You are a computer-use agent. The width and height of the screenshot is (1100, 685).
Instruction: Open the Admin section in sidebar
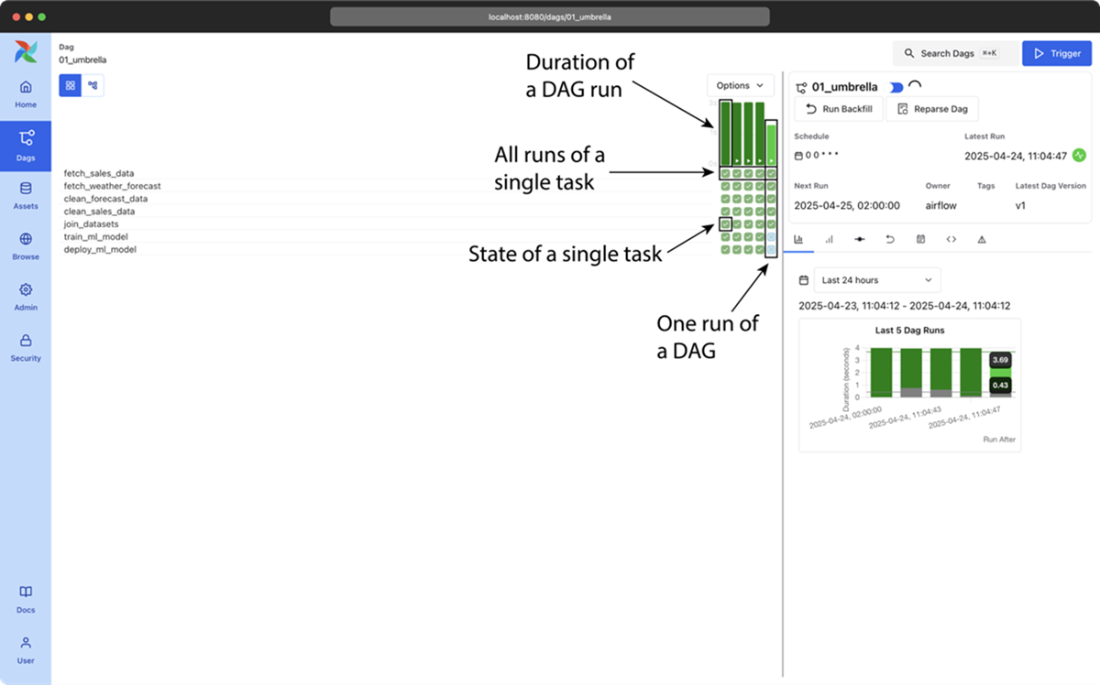(x=25, y=296)
